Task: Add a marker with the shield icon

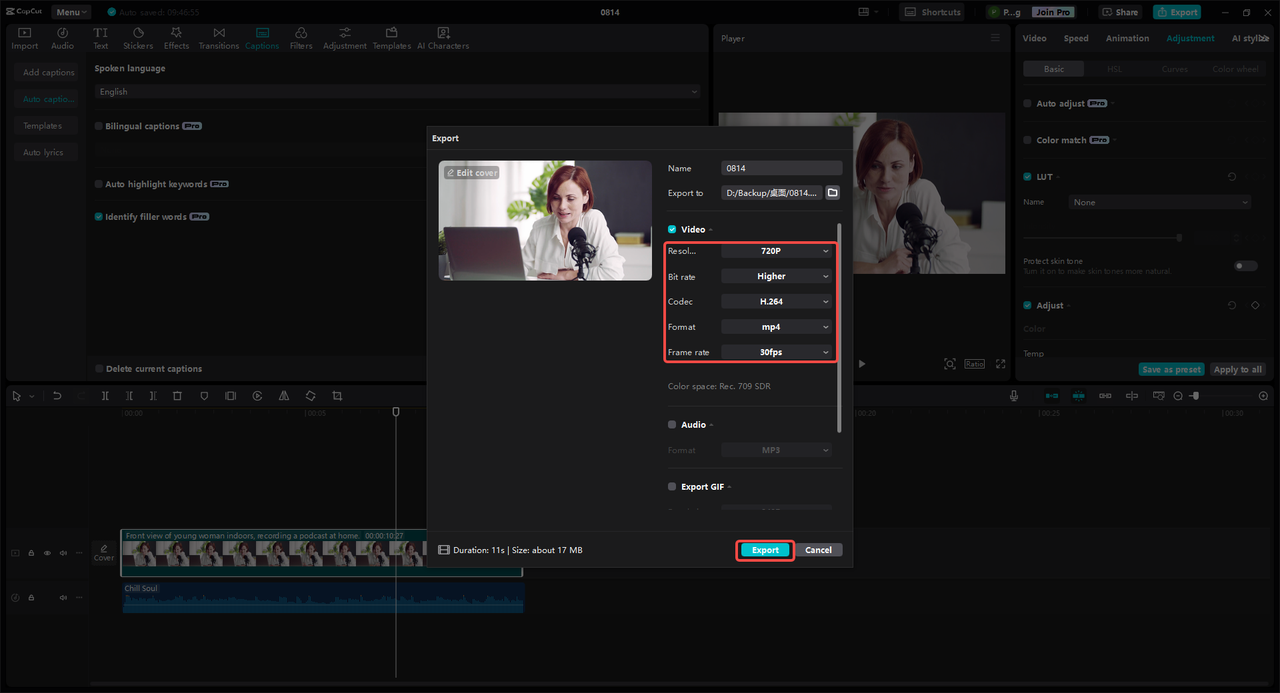Action: tap(204, 396)
